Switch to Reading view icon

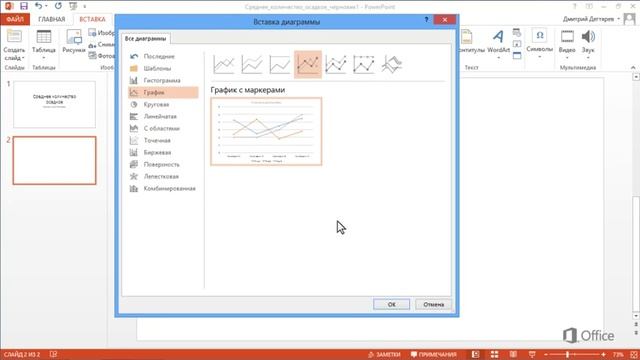point(513,354)
